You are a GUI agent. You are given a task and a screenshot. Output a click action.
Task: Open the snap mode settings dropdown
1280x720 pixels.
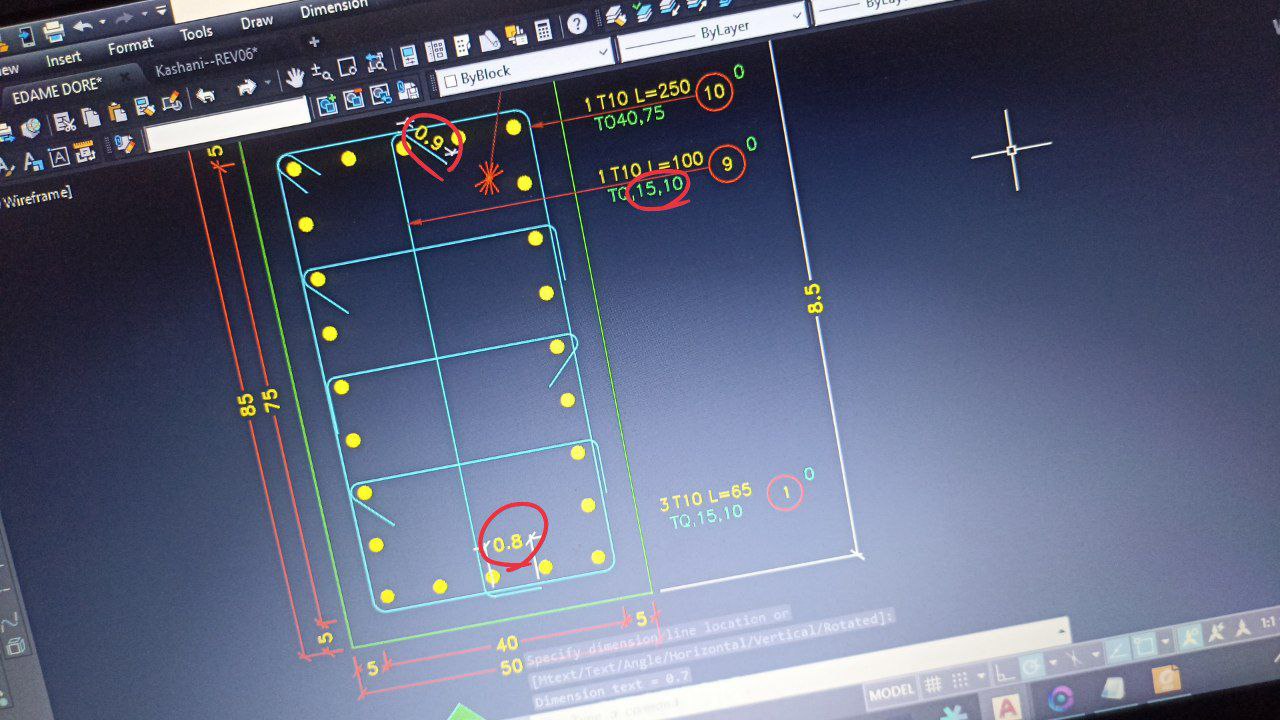tap(979, 677)
